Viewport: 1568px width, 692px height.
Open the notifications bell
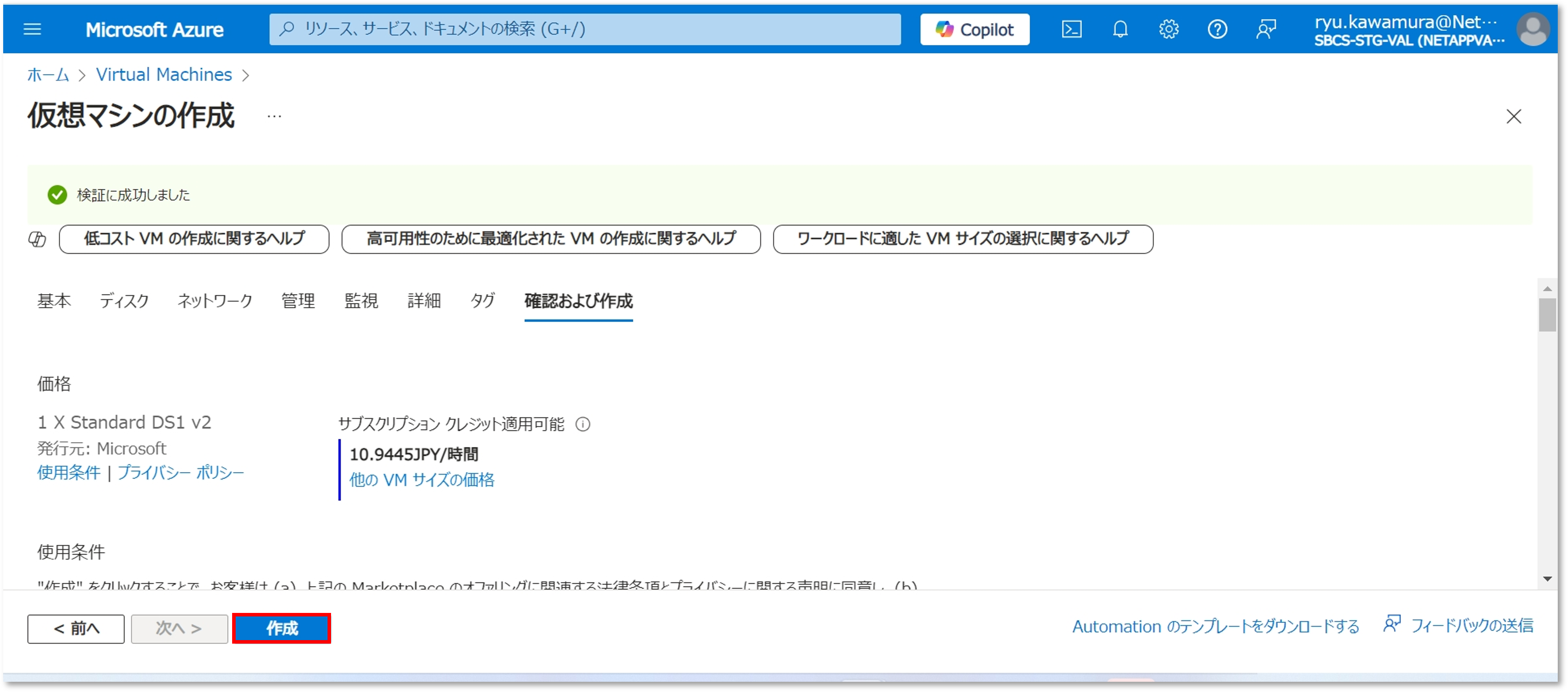1120,29
